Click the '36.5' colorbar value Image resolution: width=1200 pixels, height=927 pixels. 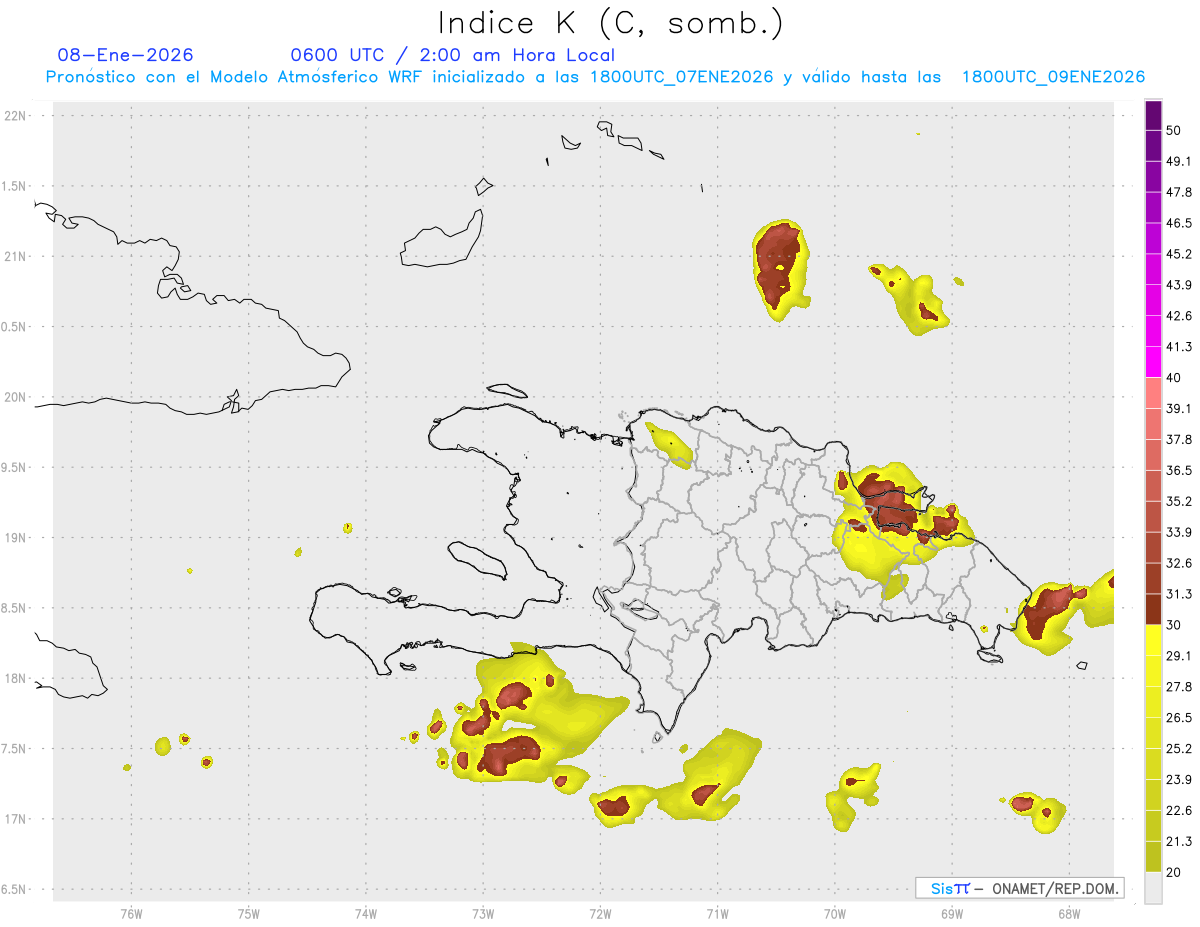1179,470
